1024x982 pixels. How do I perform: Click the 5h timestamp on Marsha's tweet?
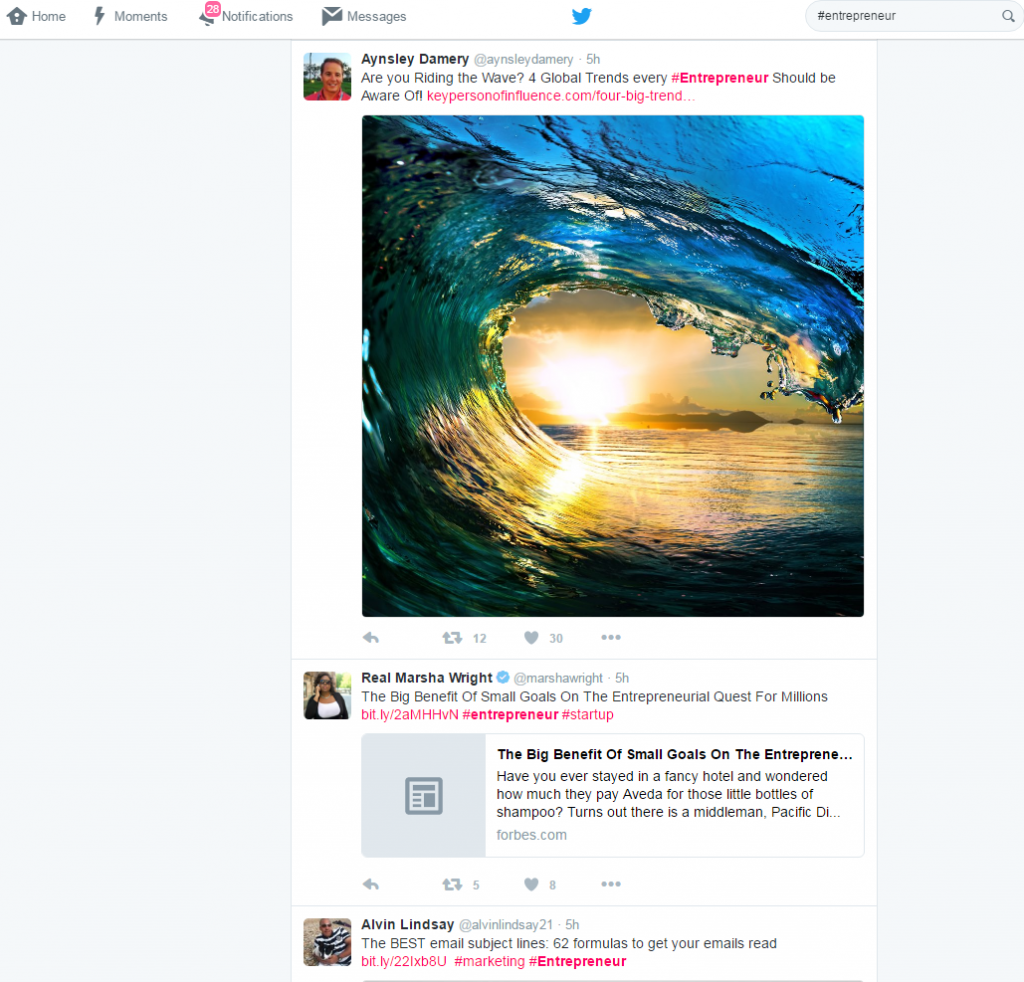[622, 678]
